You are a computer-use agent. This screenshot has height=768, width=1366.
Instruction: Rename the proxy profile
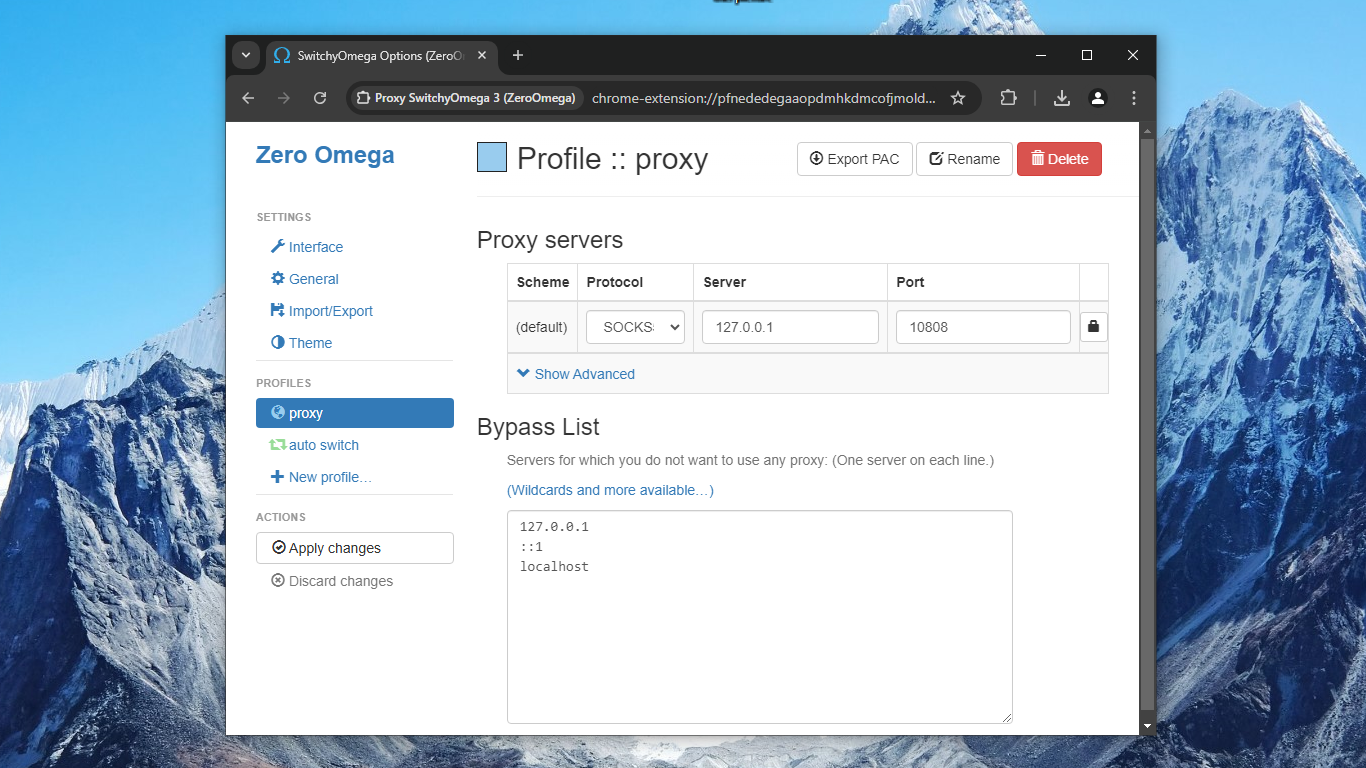click(x=964, y=159)
